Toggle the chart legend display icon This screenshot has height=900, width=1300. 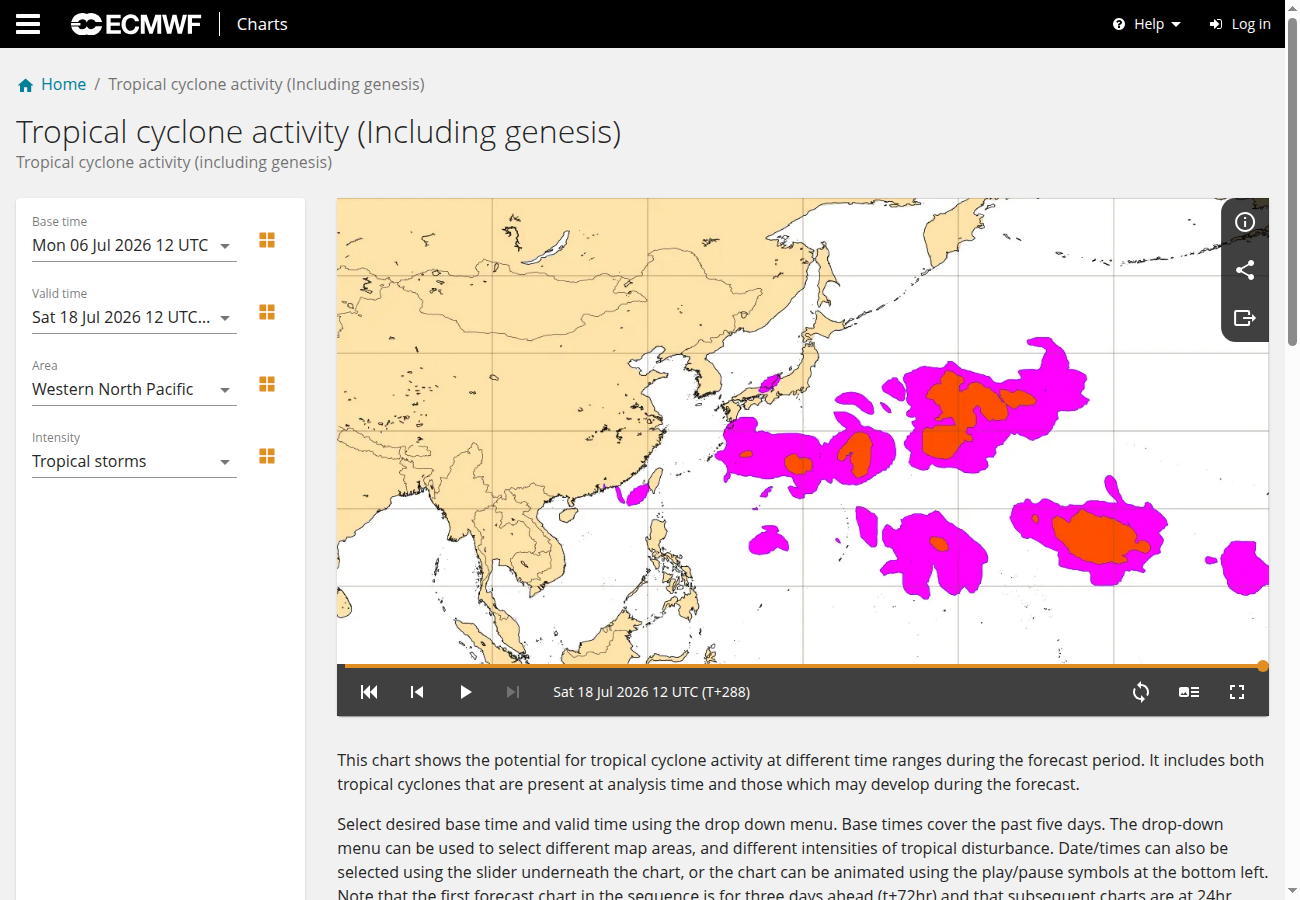(x=1189, y=692)
